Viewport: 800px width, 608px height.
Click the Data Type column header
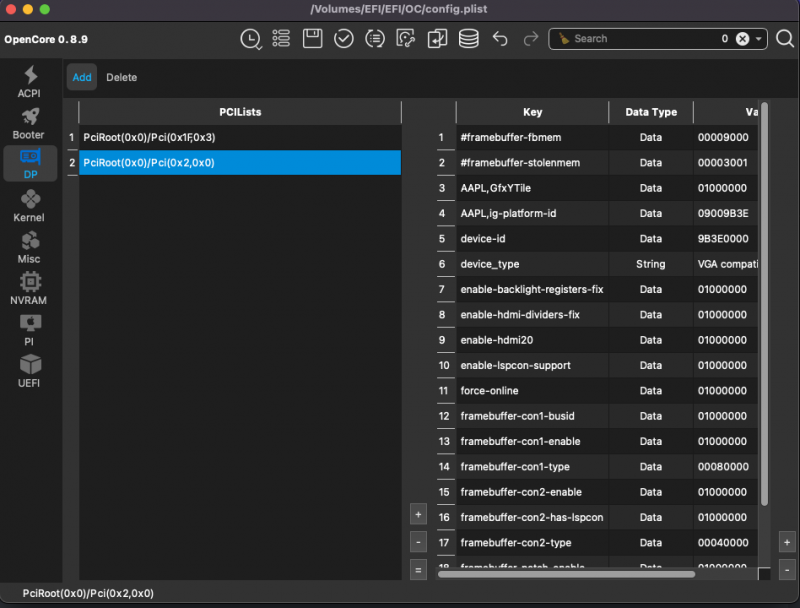650,112
